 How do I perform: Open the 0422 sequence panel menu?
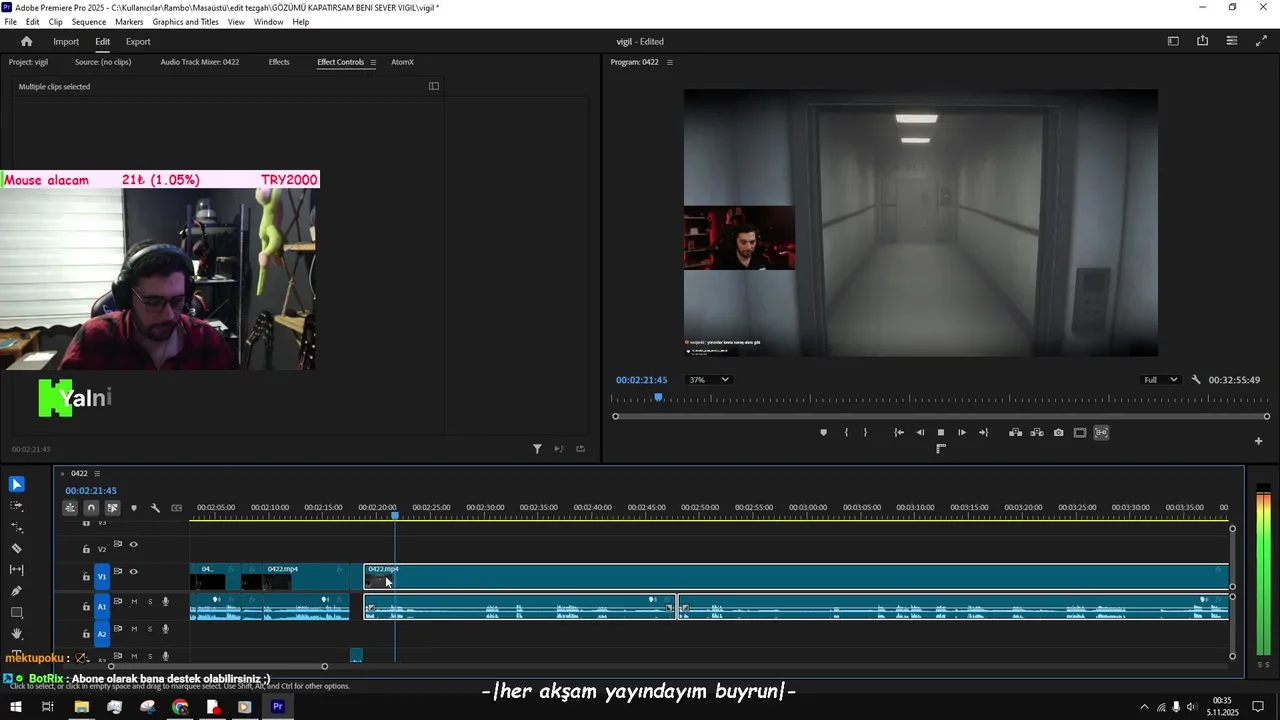[97, 473]
